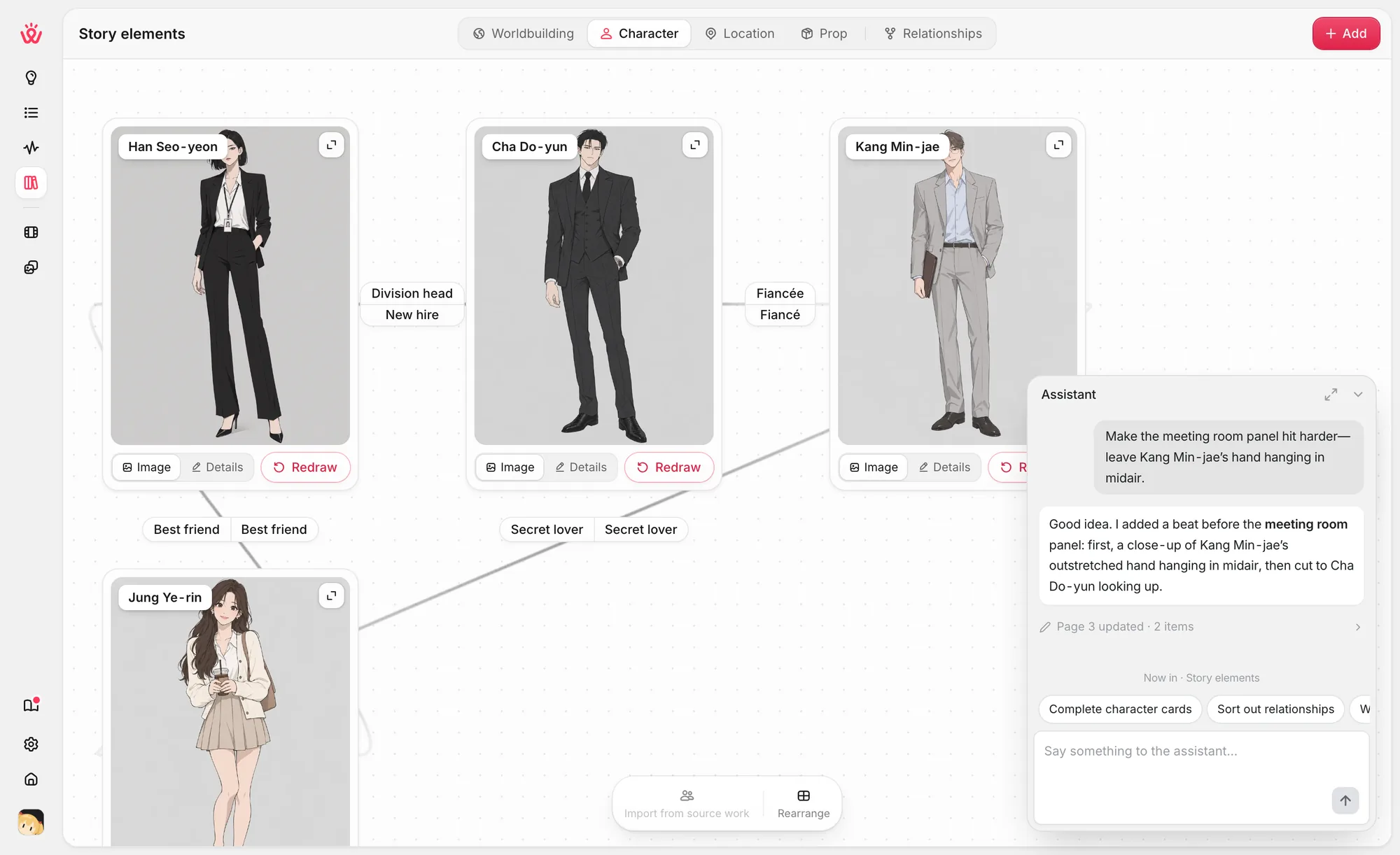
Task: Click Division head relationship label
Action: [x=412, y=293]
